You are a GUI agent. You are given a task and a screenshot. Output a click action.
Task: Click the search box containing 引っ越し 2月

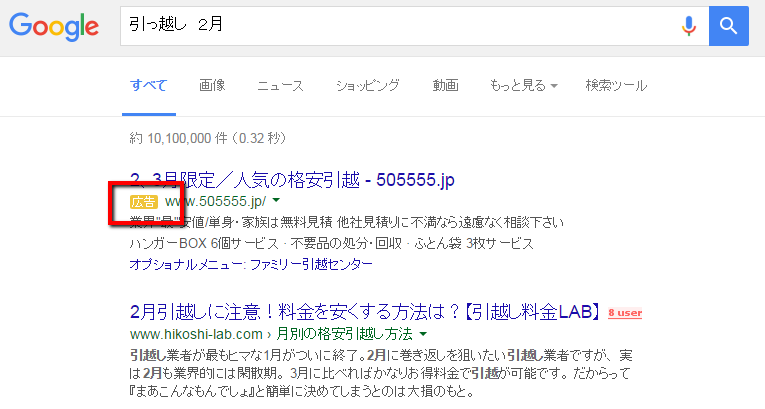click(x=414, y=26)
